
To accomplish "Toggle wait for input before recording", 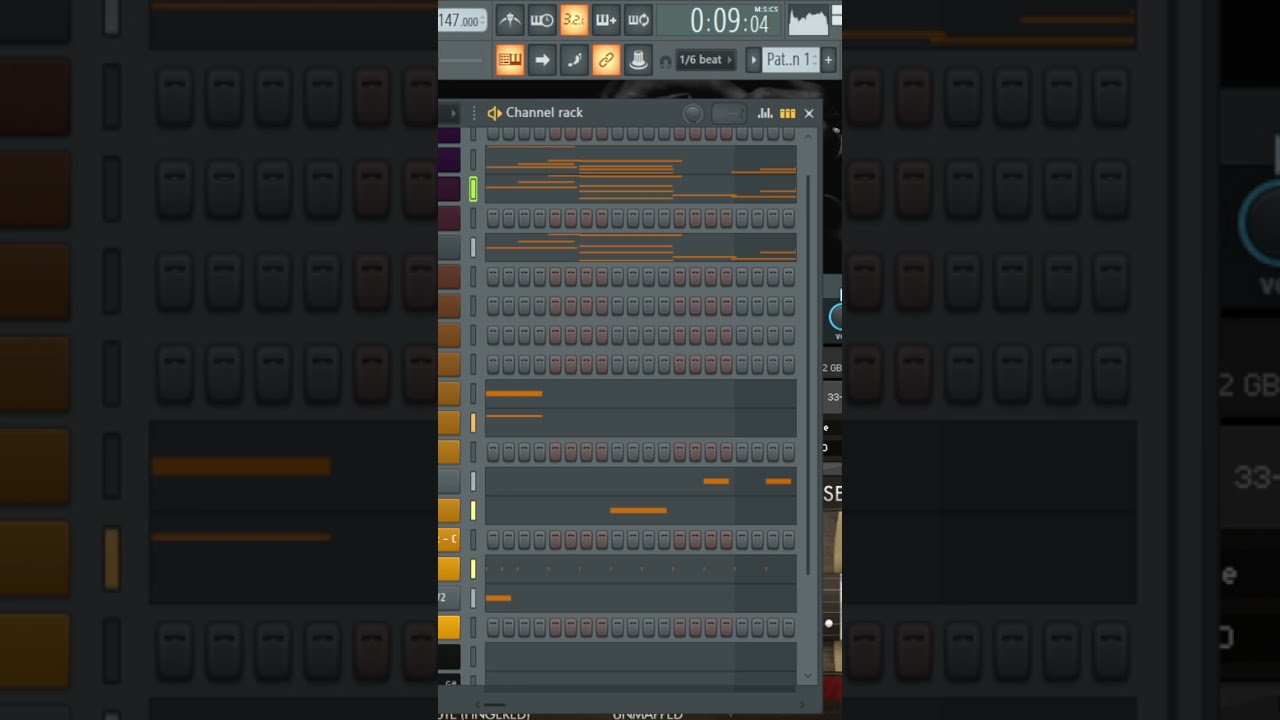I will point(542,19).
